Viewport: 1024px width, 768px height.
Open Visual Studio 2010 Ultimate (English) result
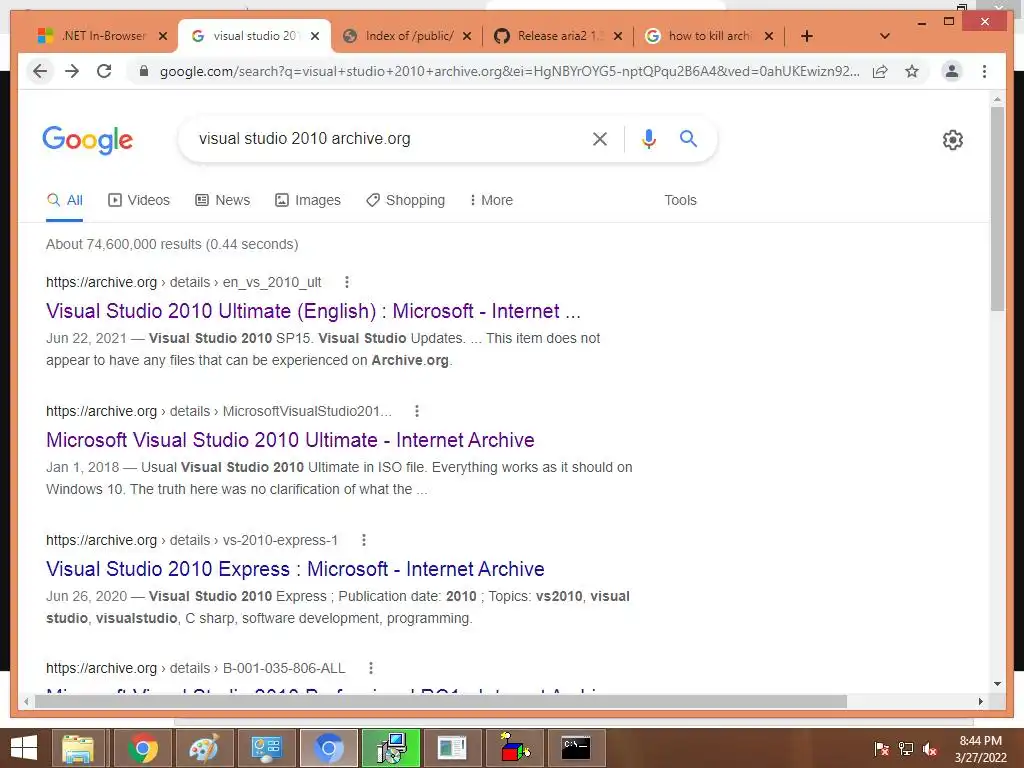[x=313, y=311]
